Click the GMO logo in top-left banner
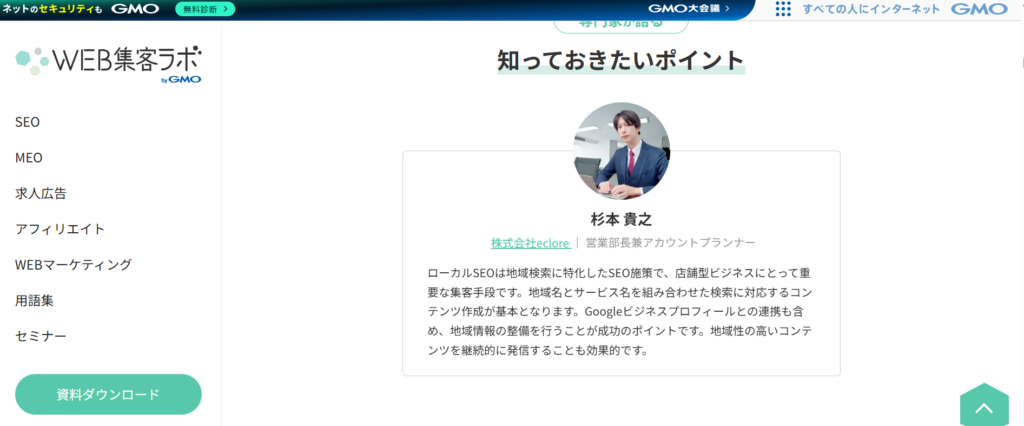 point(135,9)
